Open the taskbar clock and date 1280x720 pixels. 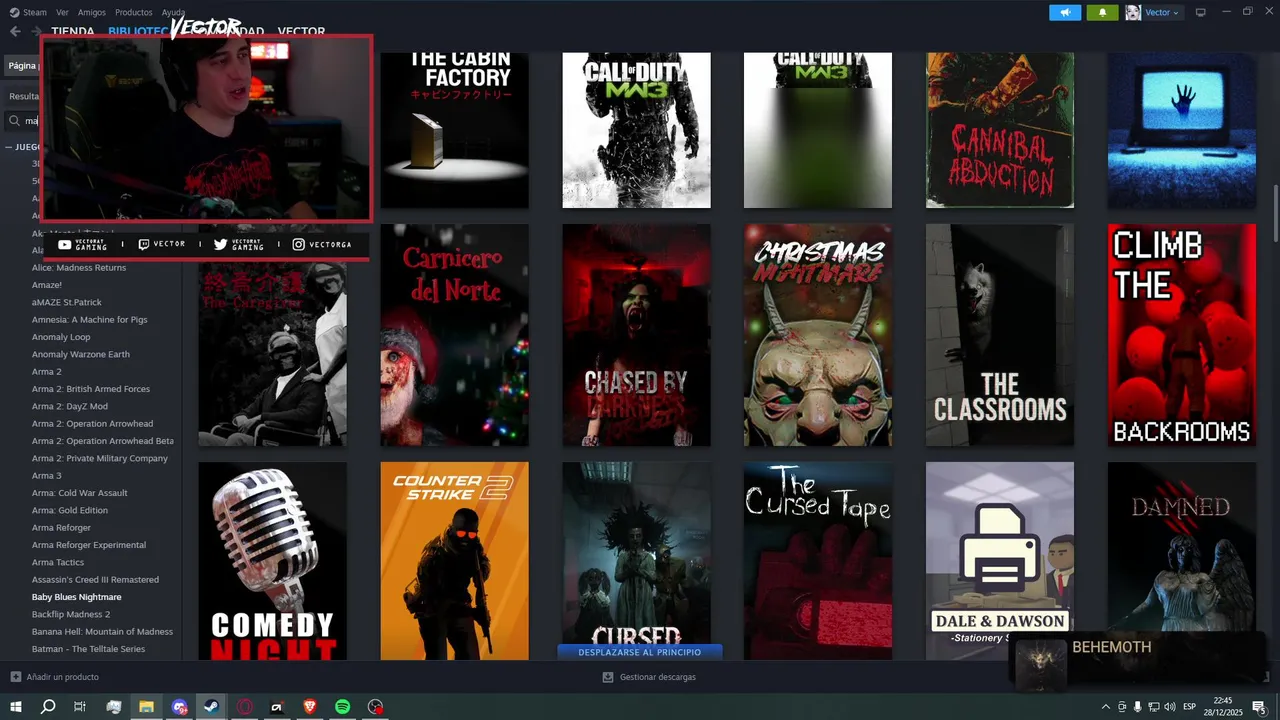pos(1222,707)
